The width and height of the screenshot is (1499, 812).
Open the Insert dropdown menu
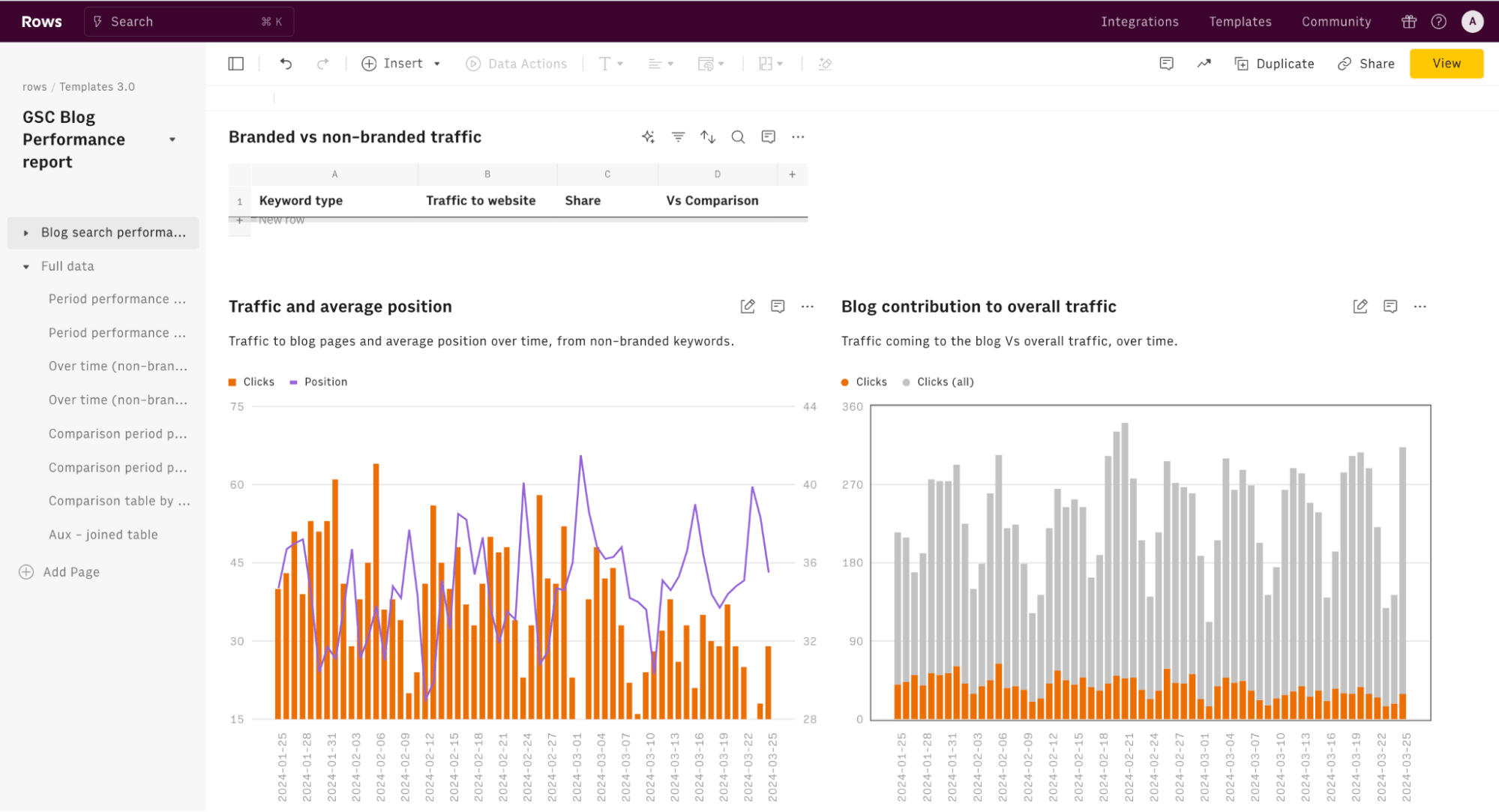coord(400,63)
